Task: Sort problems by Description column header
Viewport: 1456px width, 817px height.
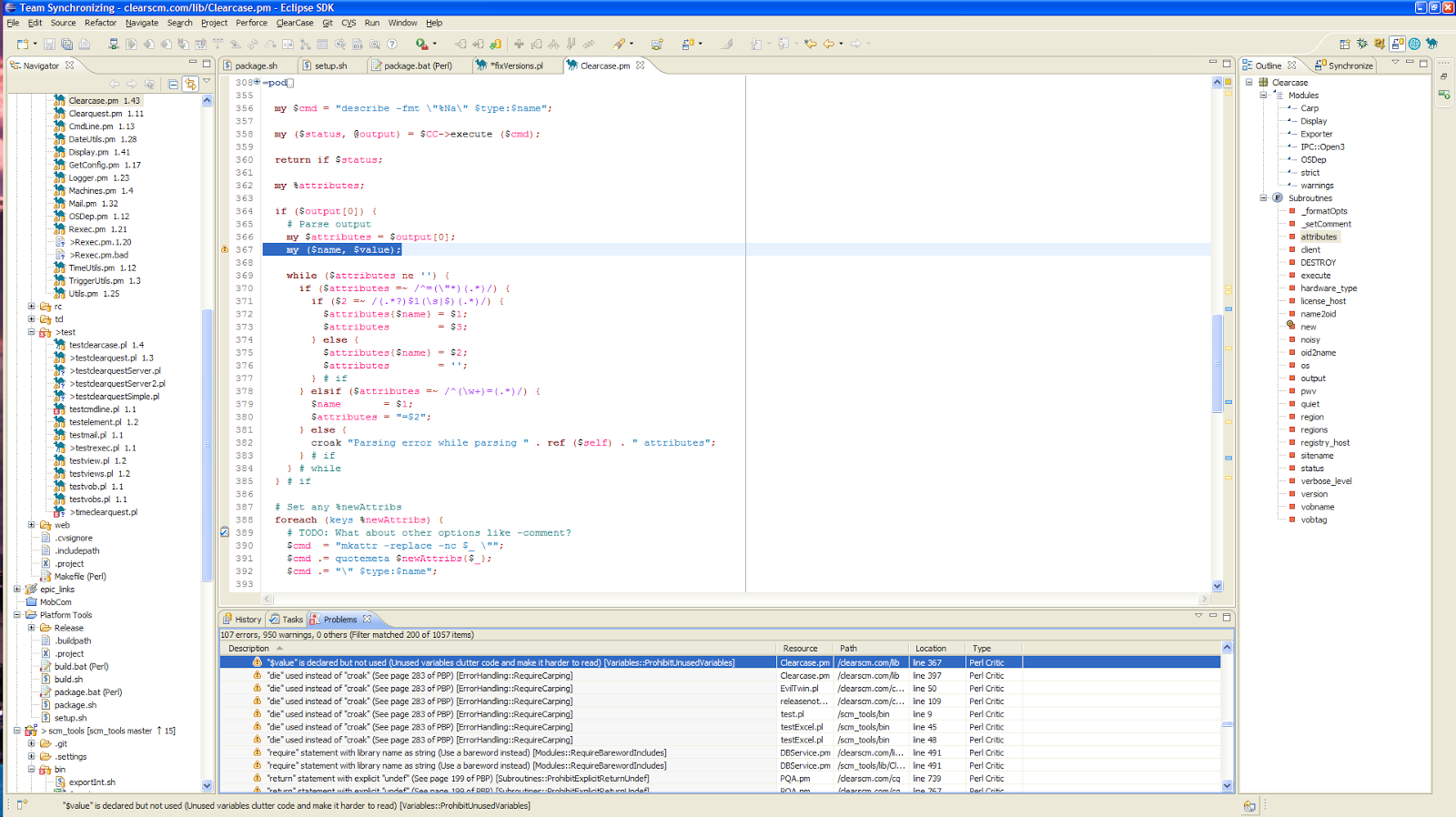Action: (248, 649)
